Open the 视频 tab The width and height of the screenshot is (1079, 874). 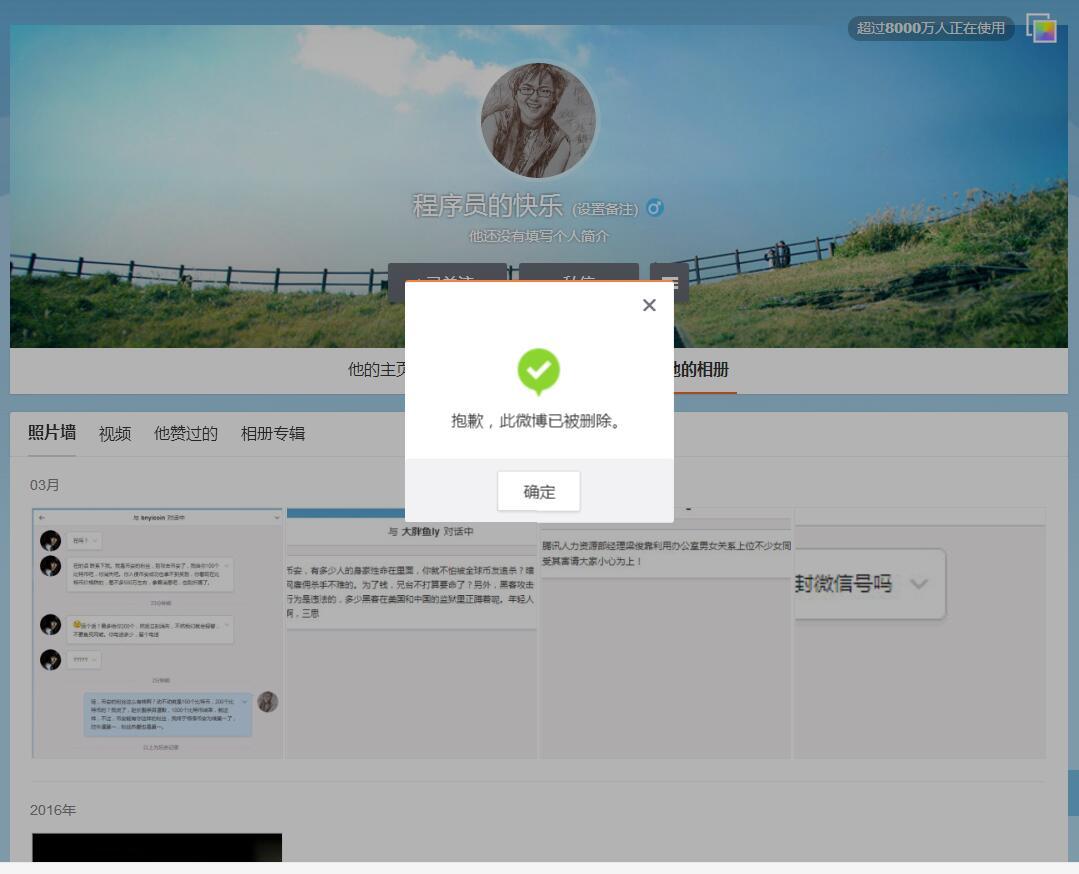click(x=113, y=433)
